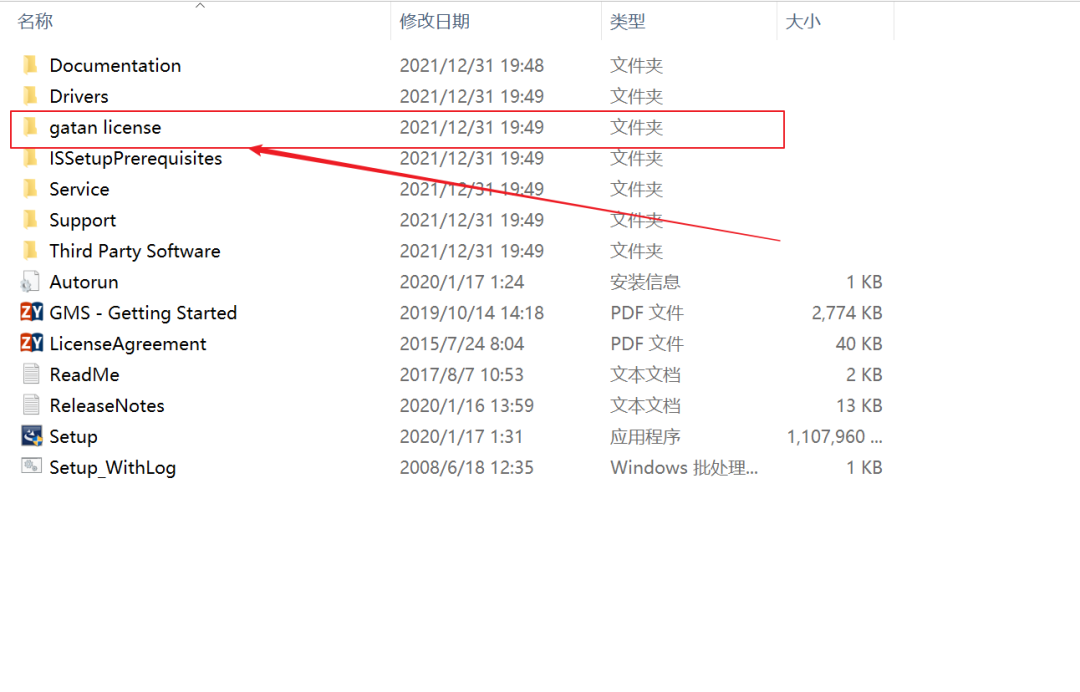Select the ReleaseNotes file name
The image size is (1080, 692).
pos(107,406)
